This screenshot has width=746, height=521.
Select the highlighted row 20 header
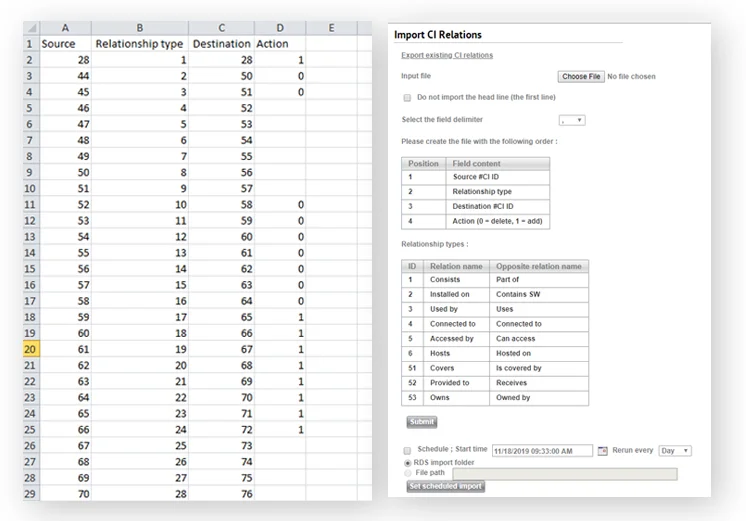(29, 350)
